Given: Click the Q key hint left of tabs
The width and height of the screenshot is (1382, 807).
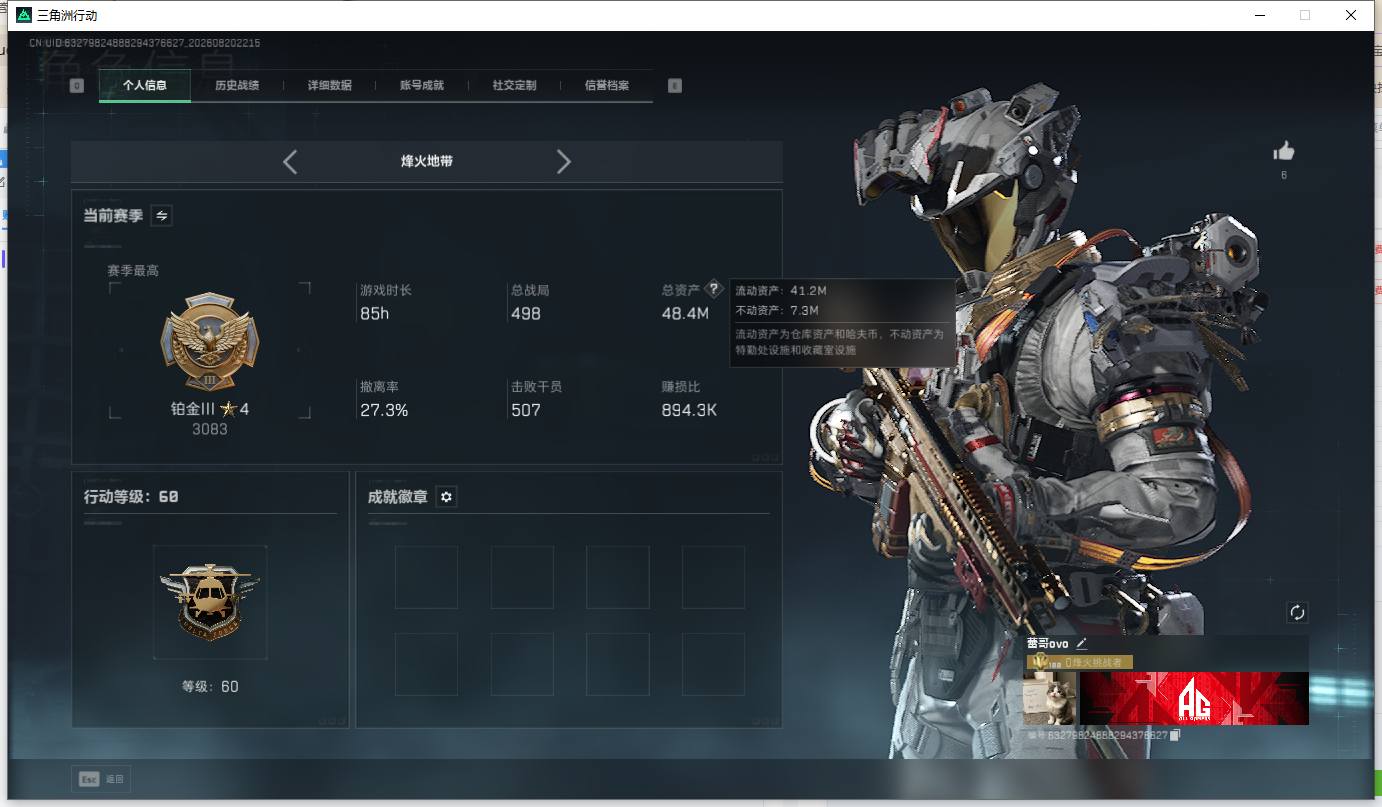Looking at the screenshot, I should (x=77, y=86).
